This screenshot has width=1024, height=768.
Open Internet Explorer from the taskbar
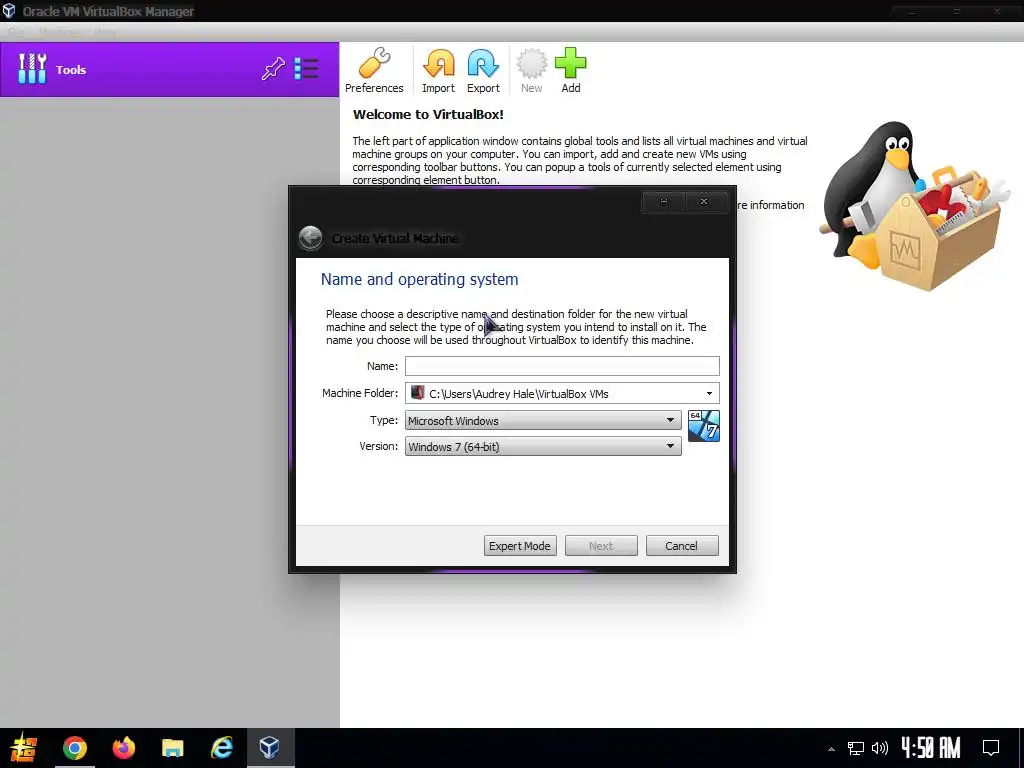[221, 748]
